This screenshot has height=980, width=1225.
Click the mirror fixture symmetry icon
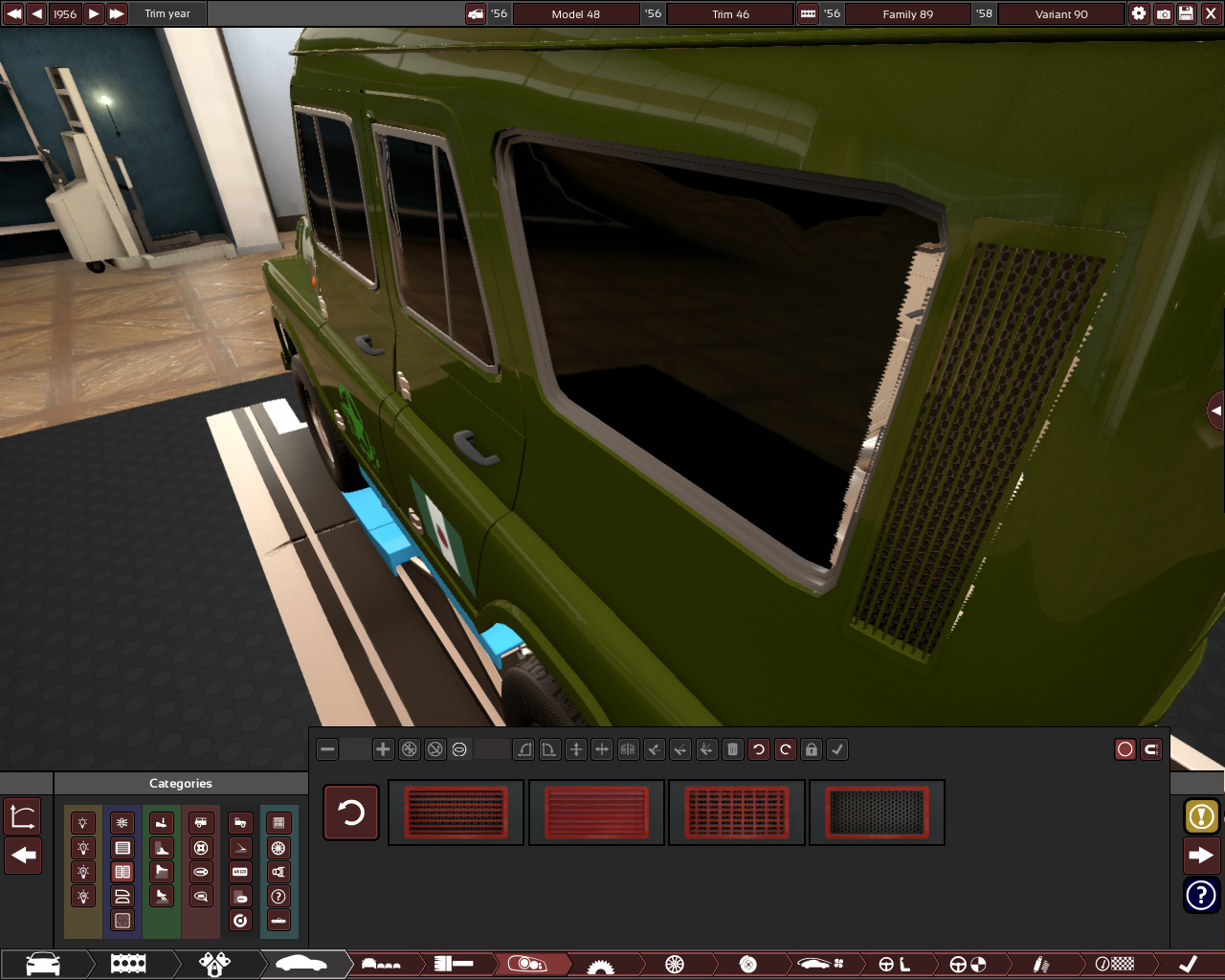(628, 749)
